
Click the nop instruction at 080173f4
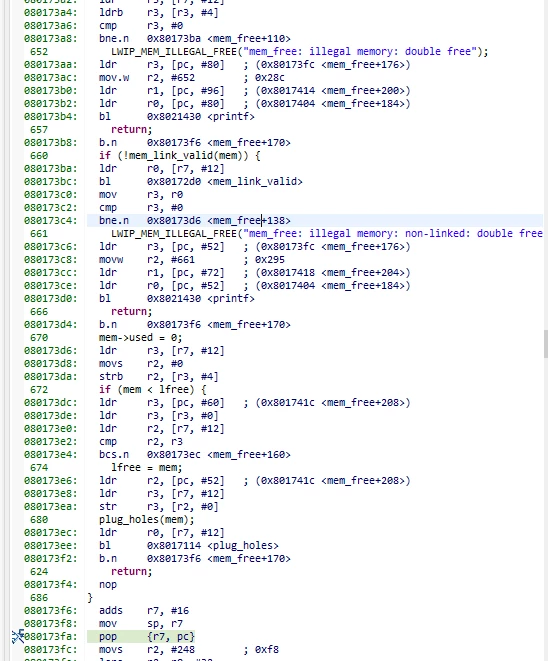108,585
